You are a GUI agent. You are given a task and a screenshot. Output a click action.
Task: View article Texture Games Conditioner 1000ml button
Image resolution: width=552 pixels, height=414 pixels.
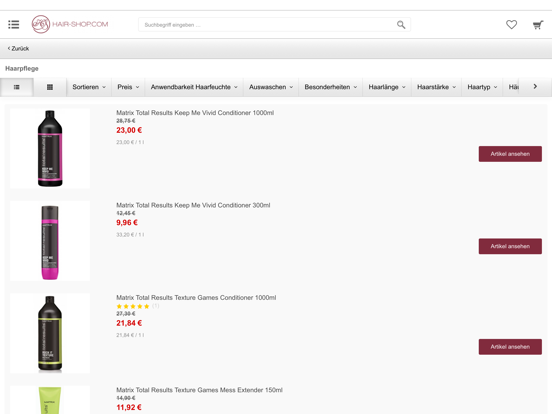[510, 347]
